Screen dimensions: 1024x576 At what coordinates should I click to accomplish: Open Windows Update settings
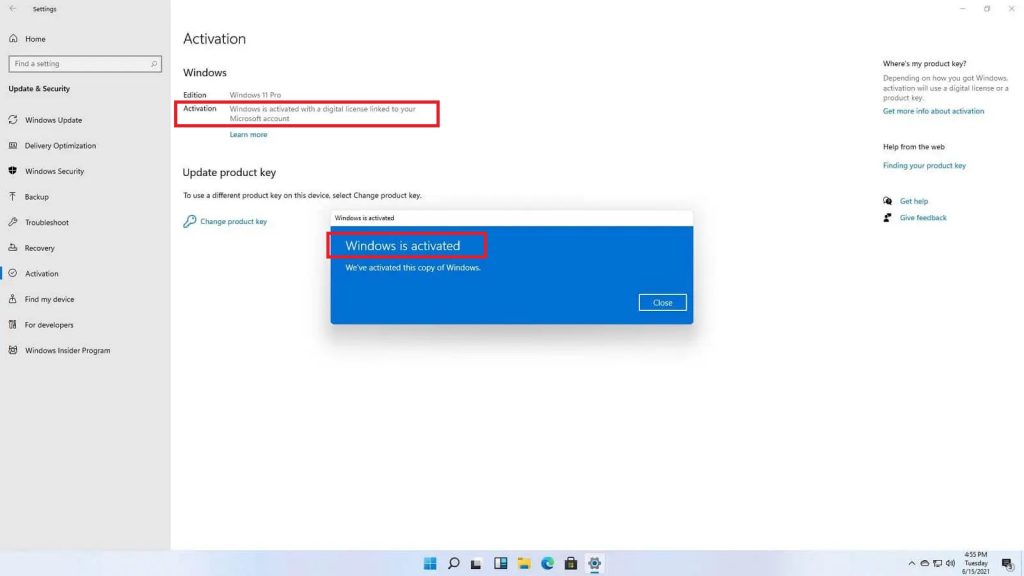[x=53, y=120]
